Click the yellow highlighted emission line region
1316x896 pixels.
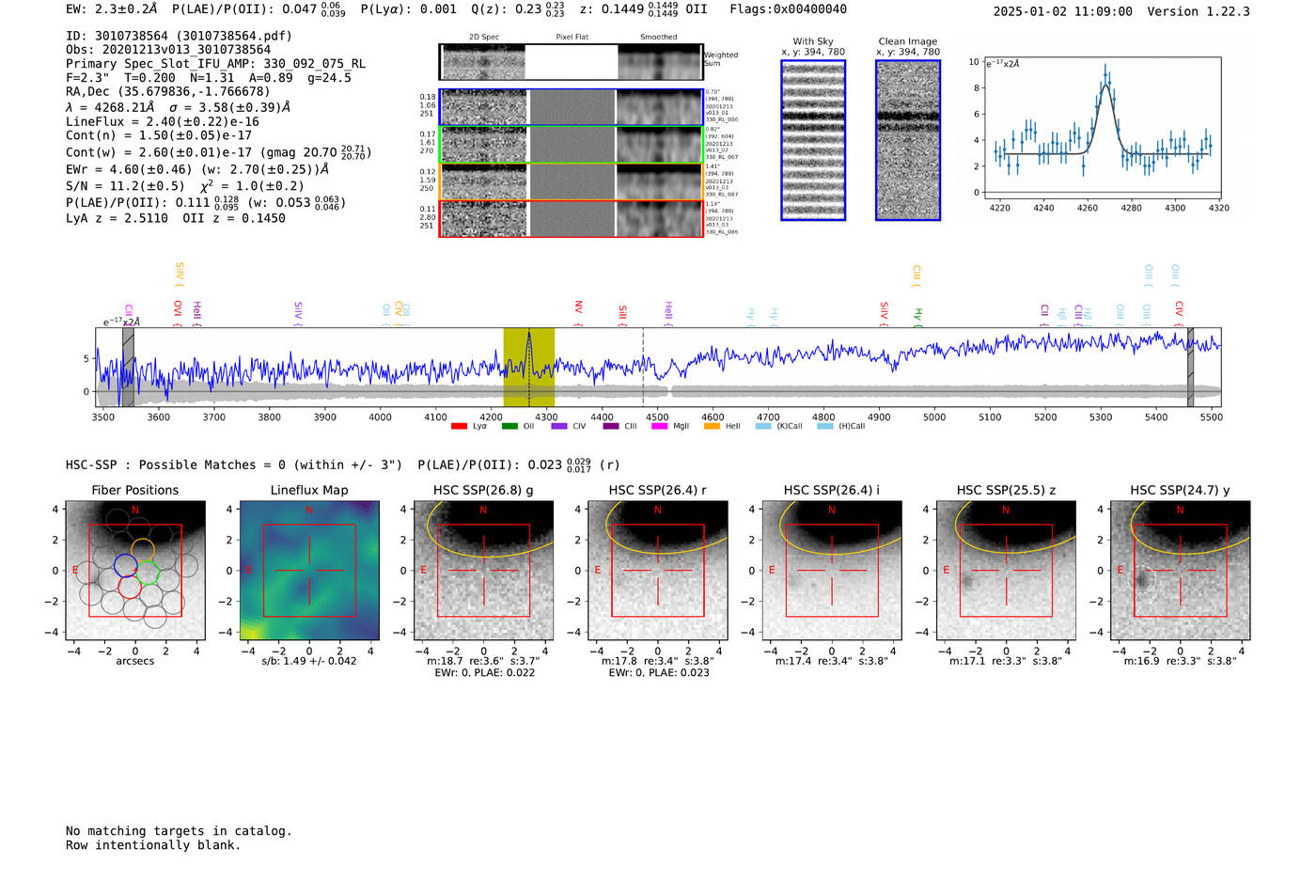point(529,367)
